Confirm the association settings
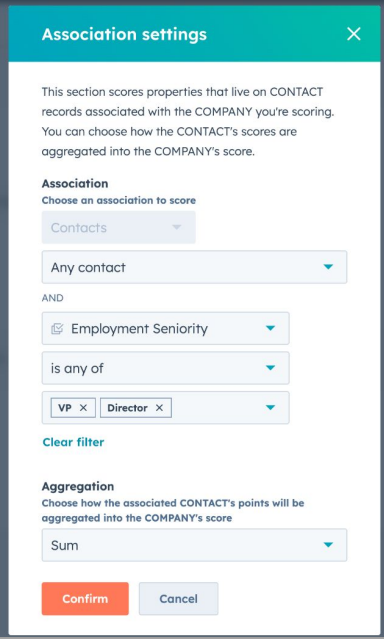Screen dimensions: 384x639 [x=85, y=599]
